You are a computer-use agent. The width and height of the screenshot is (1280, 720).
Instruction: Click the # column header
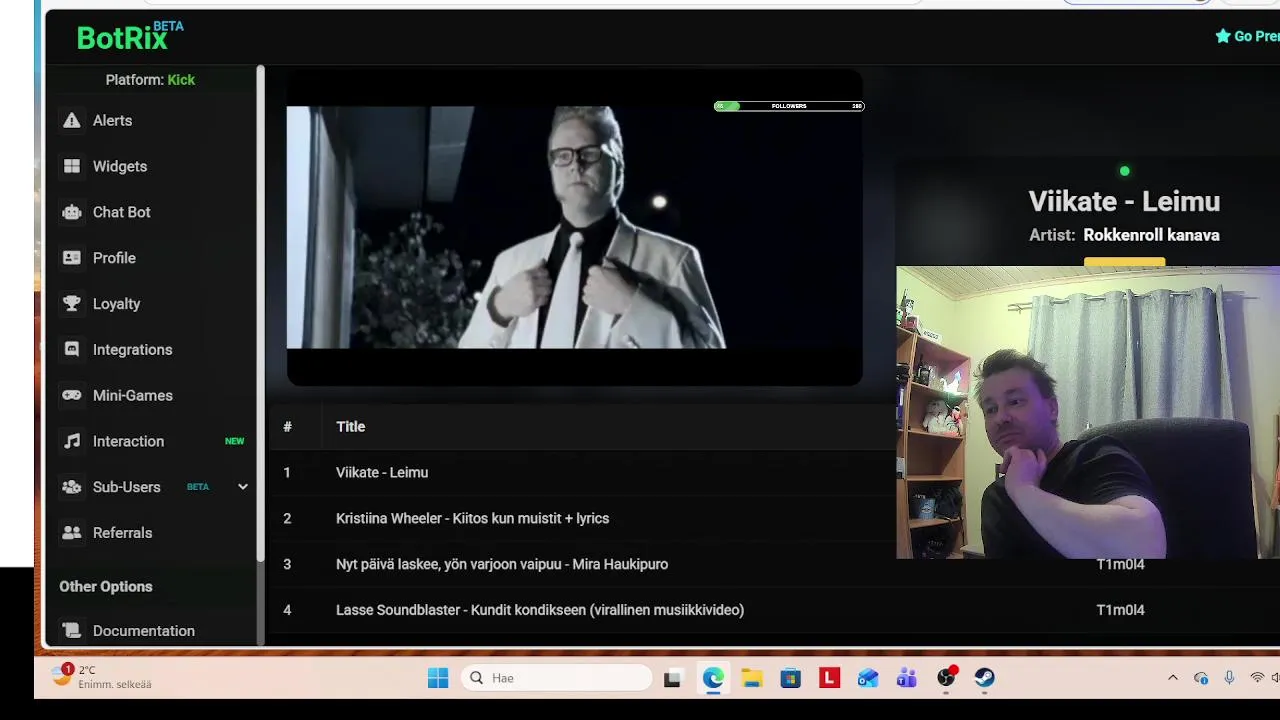click(287, 426)
